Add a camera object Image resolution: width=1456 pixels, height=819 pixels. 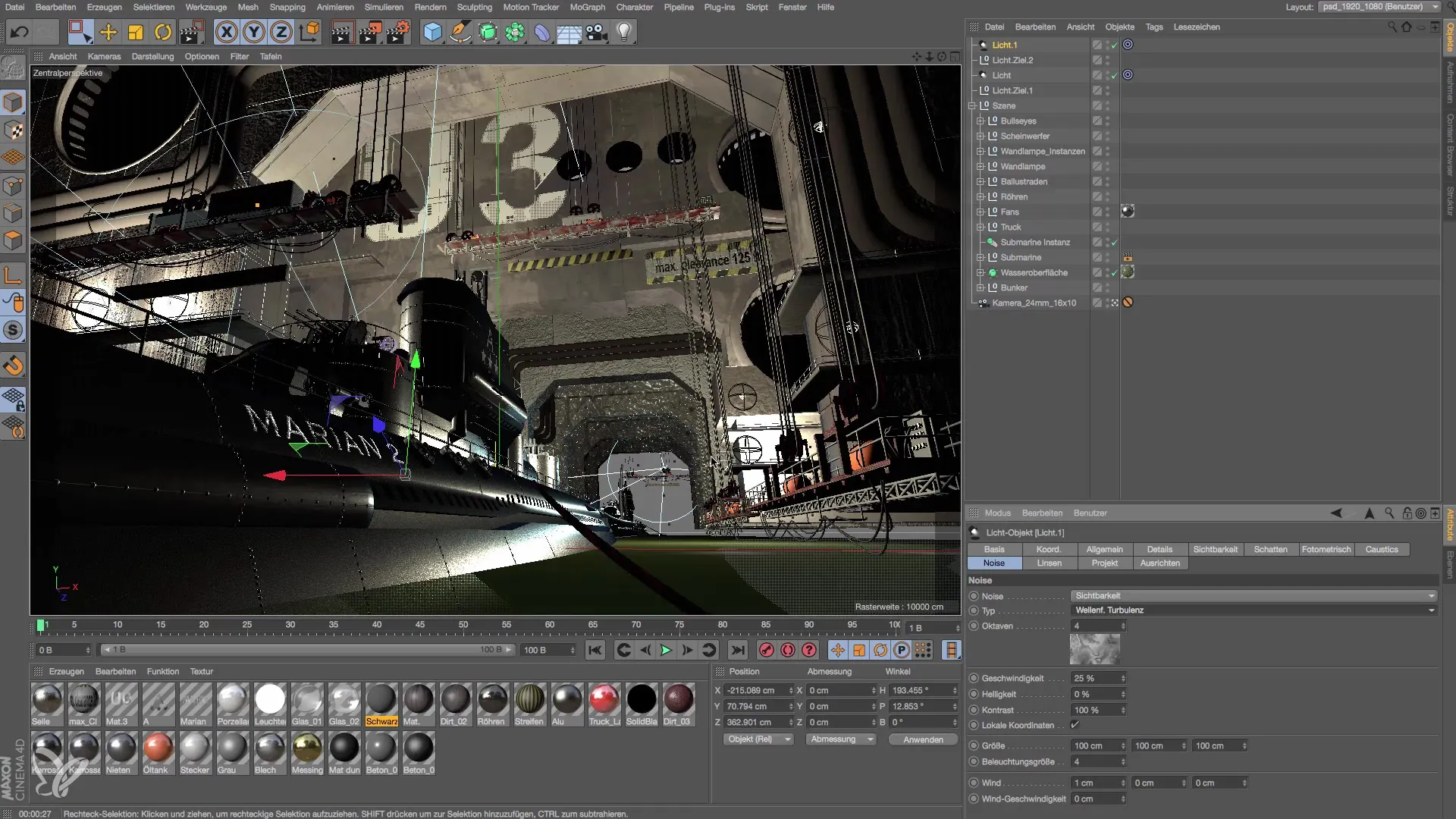tap(597, 32)
